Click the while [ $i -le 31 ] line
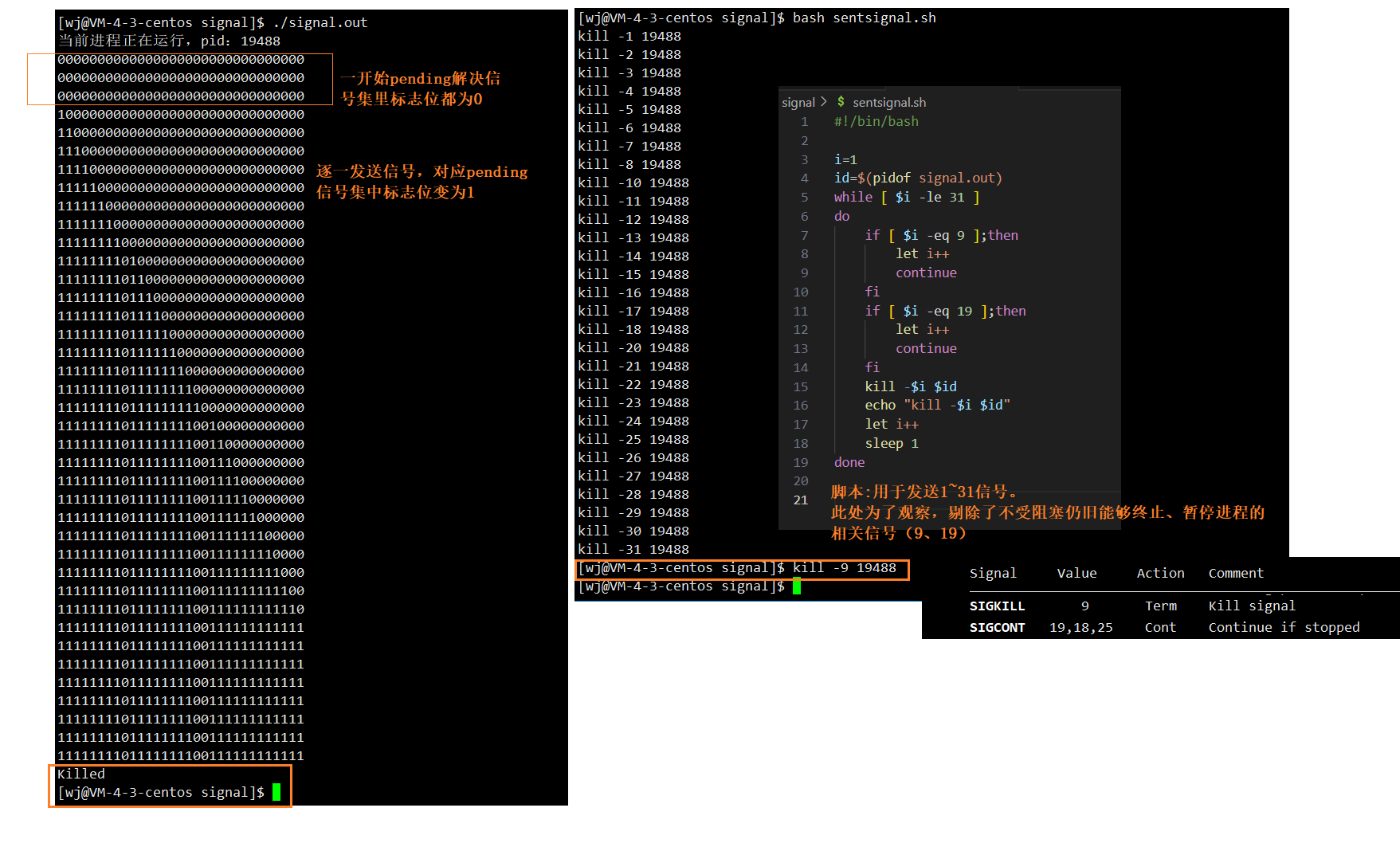Viewport: 1400px width, 847px height. [x=907, y=197]
